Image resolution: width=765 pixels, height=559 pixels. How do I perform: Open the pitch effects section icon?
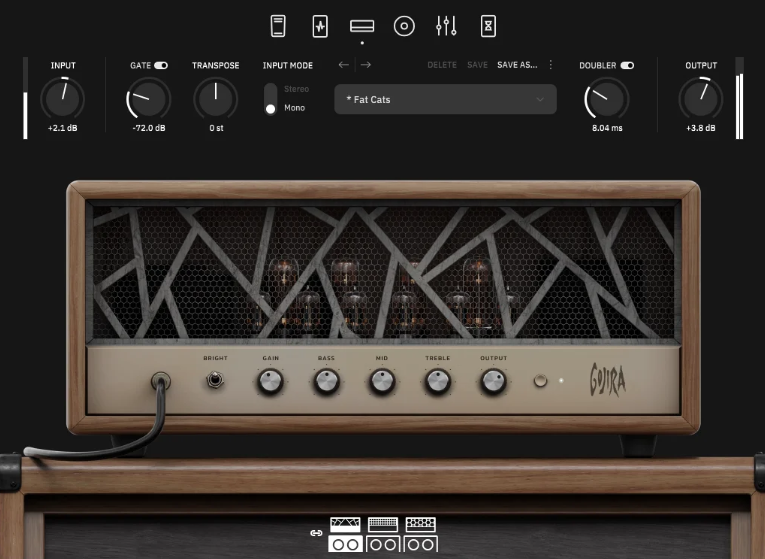[x=278, y=26]
